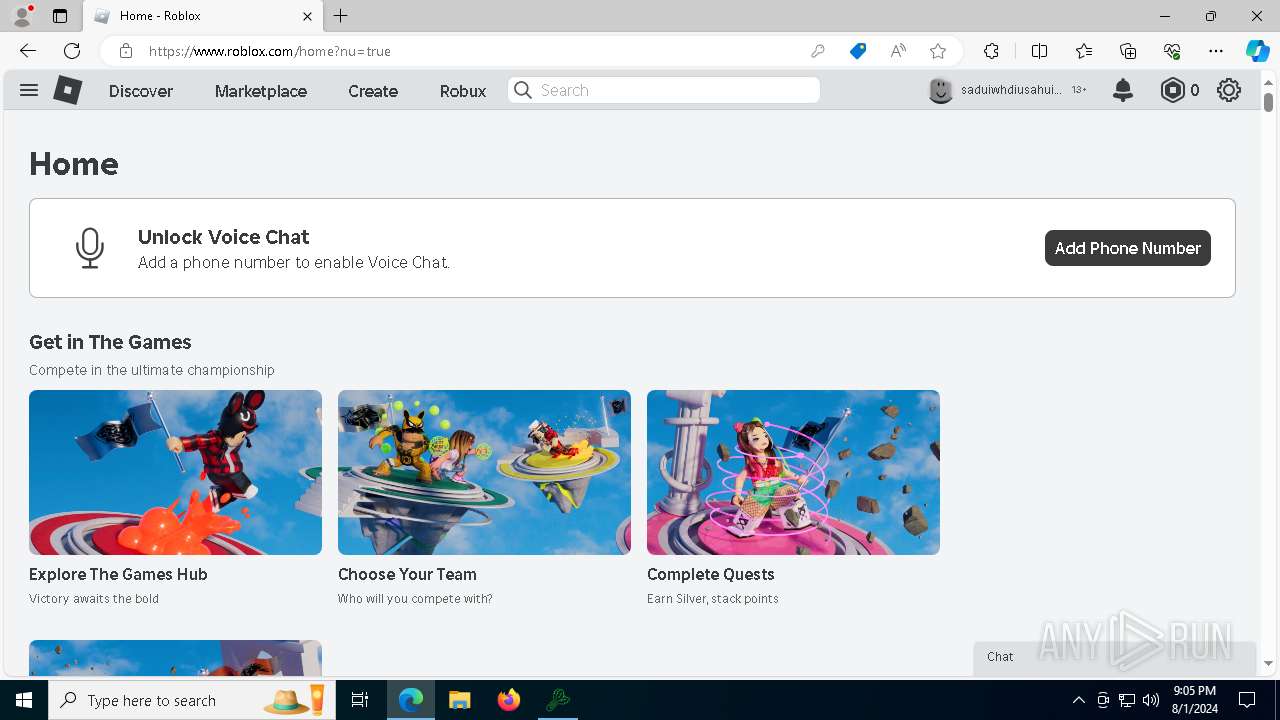Open the Edge profile icon
Screen dimensions: 1280x720
coord(21,16)
